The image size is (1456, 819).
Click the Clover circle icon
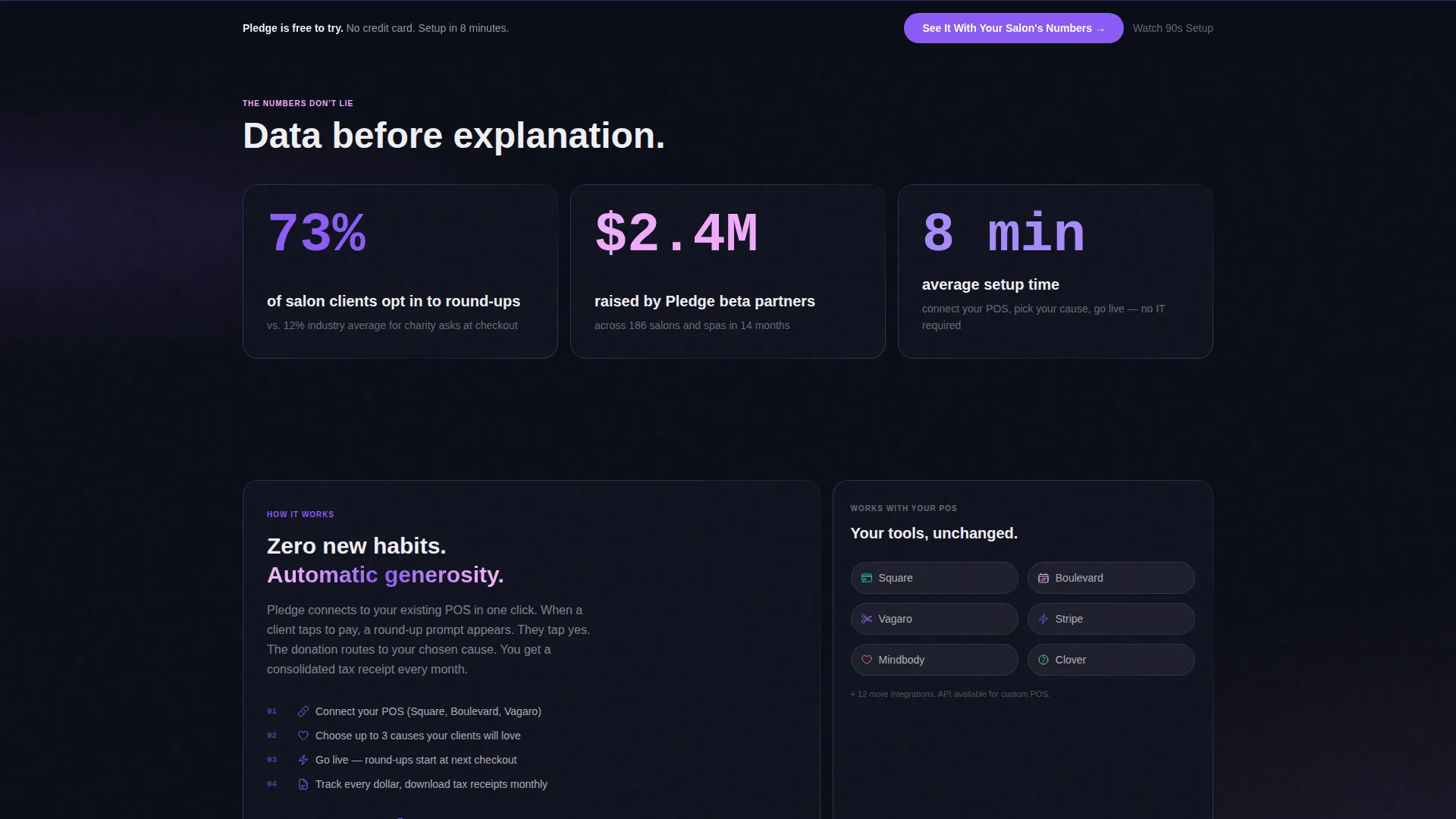(1043, 660)
